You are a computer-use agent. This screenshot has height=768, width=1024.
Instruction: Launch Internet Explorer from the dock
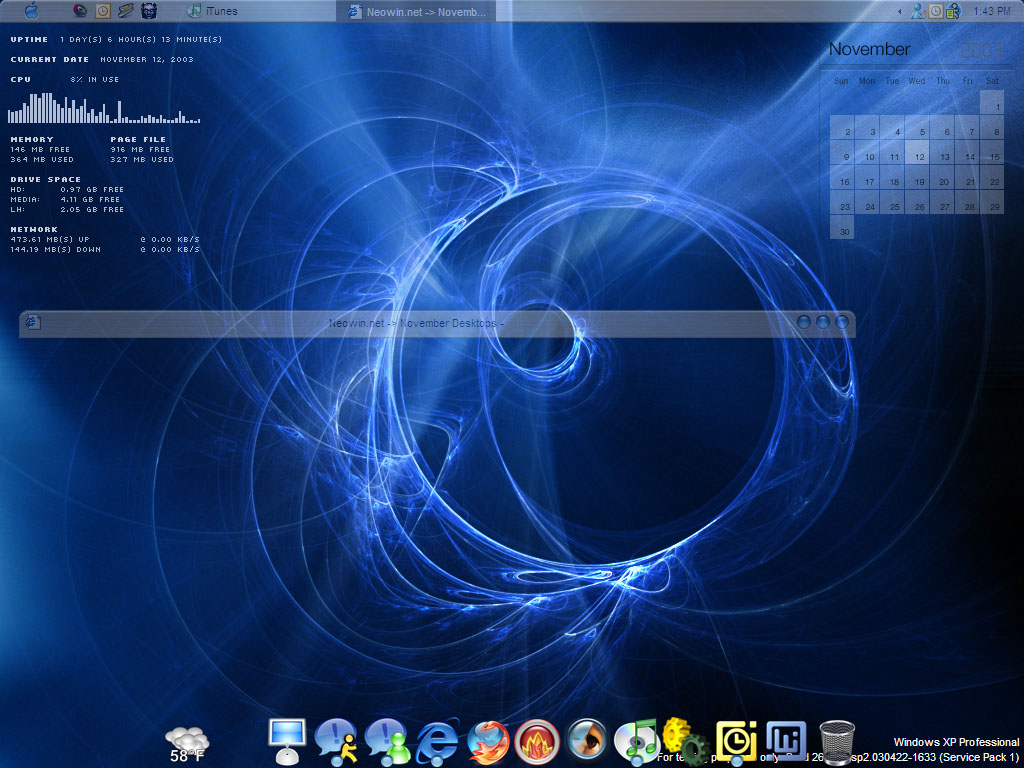coord(437,742)
